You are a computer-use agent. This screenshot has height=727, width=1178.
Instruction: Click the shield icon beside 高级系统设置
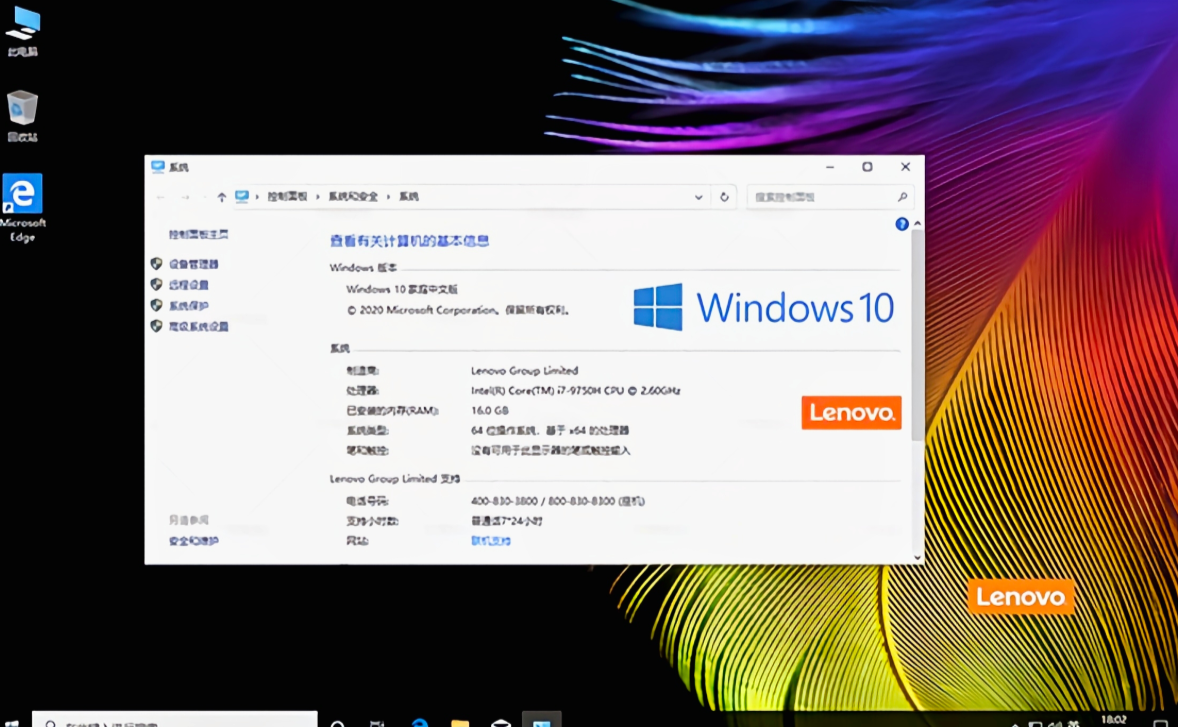point(156,326)
